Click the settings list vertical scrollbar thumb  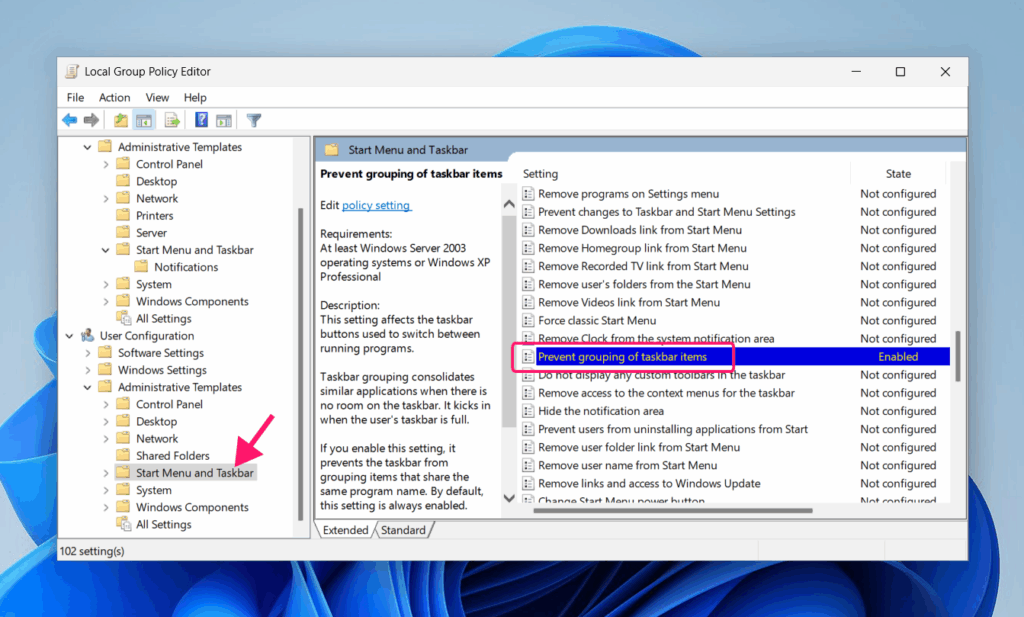958,356
